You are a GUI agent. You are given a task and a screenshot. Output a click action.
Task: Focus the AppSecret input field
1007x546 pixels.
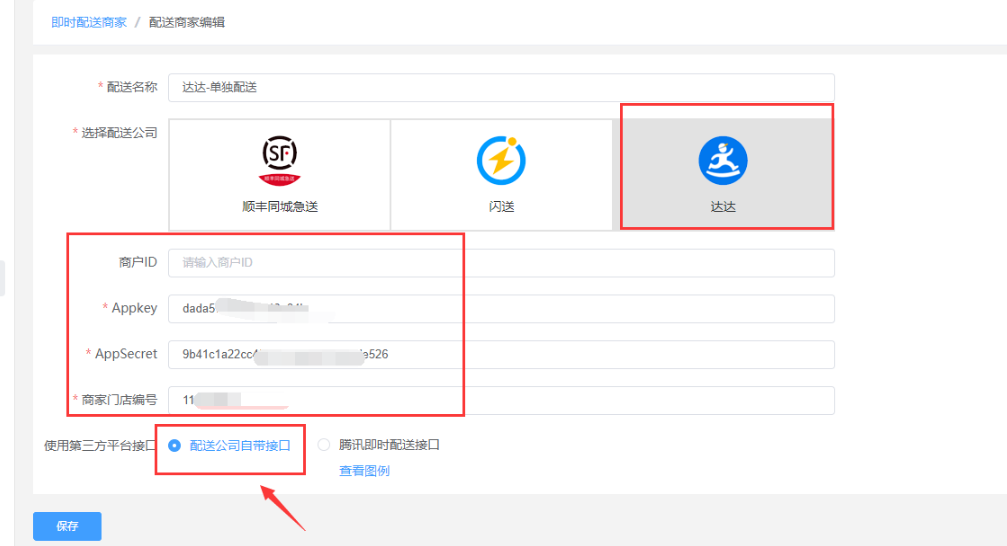click(501, 355)
